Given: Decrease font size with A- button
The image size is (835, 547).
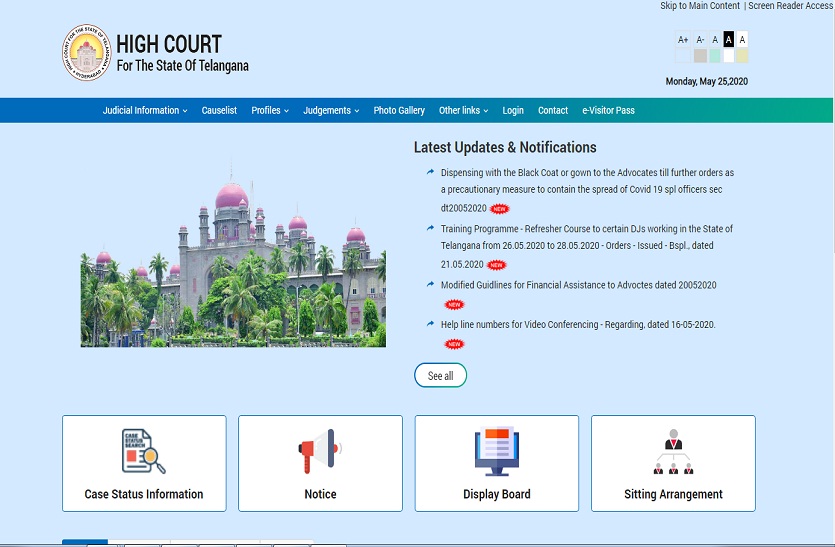Looking at the screenshot, I should [x=700, y=40].
